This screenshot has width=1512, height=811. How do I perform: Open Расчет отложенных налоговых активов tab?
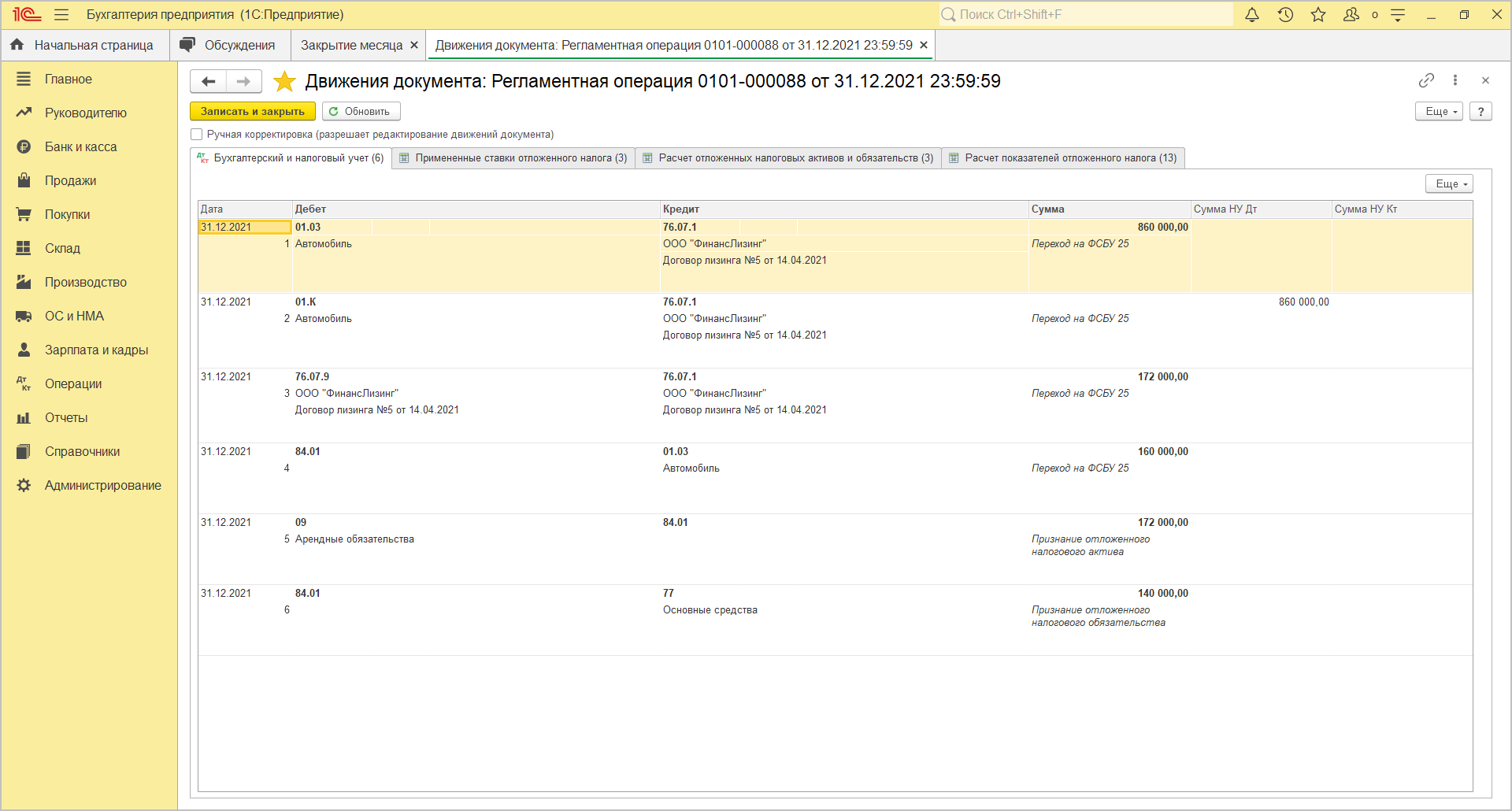click(x=788, y=158)
